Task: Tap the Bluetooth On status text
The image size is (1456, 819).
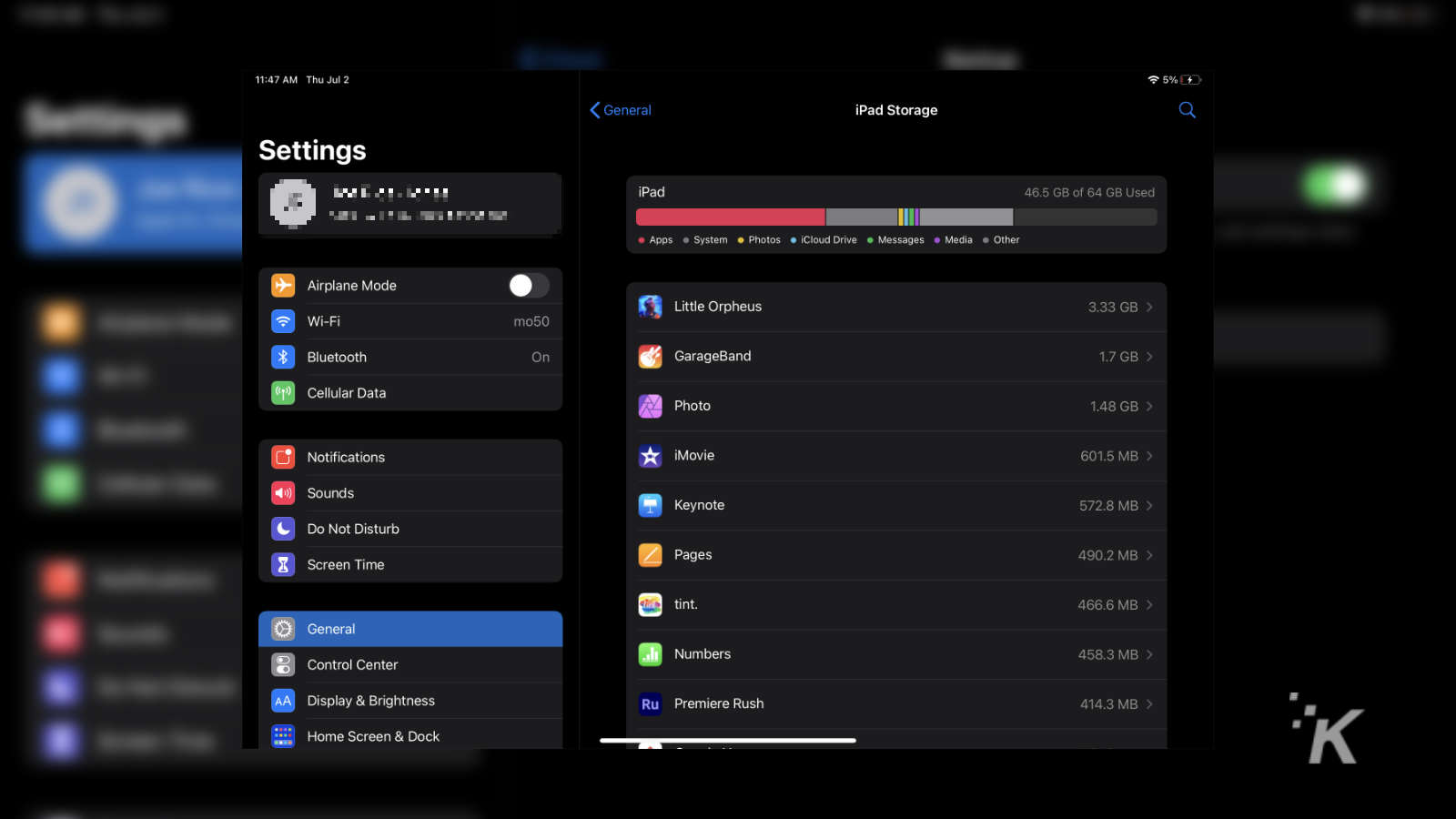Action: [x=541, y=358]
